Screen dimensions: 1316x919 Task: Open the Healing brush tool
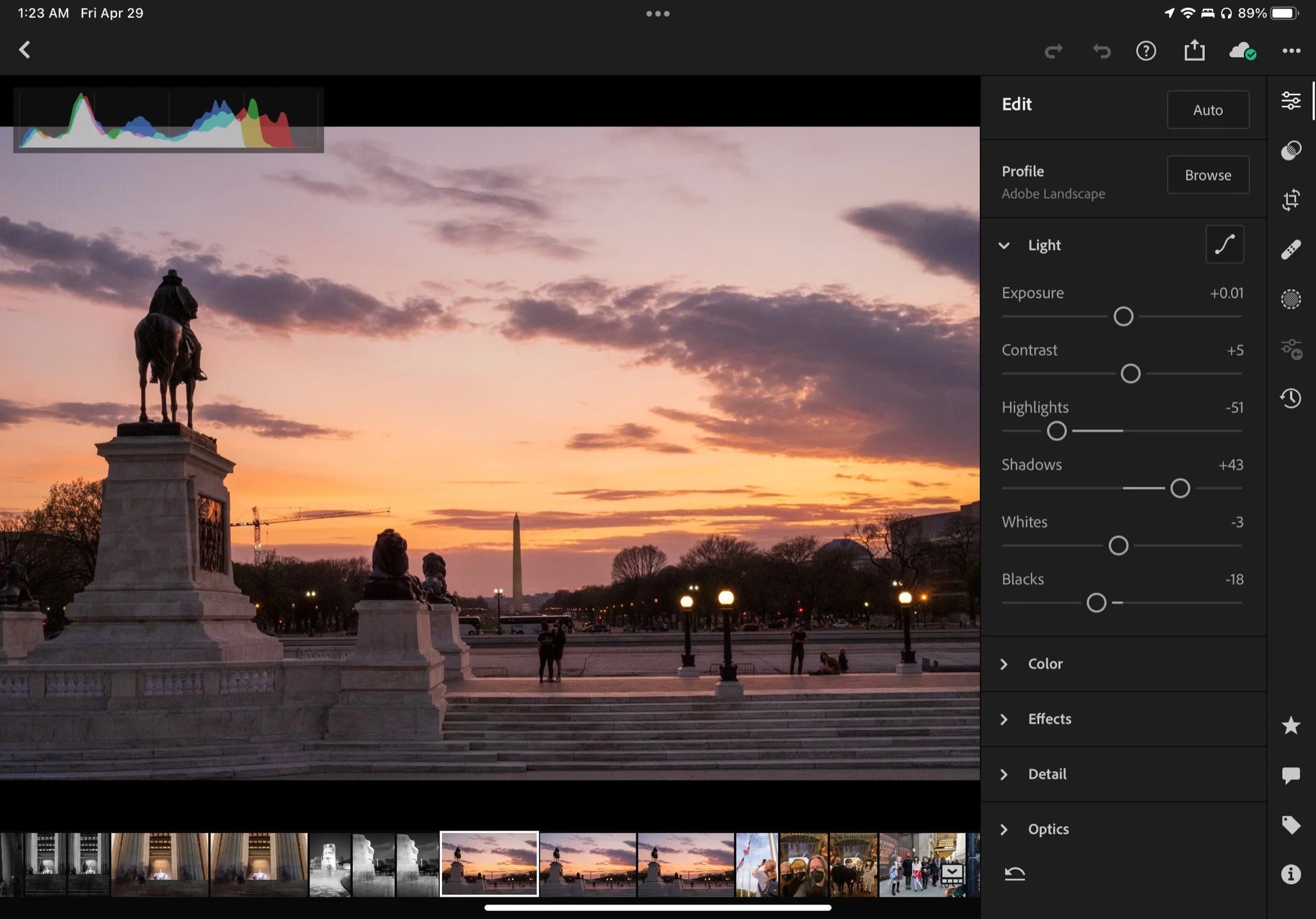point(1292,249)
